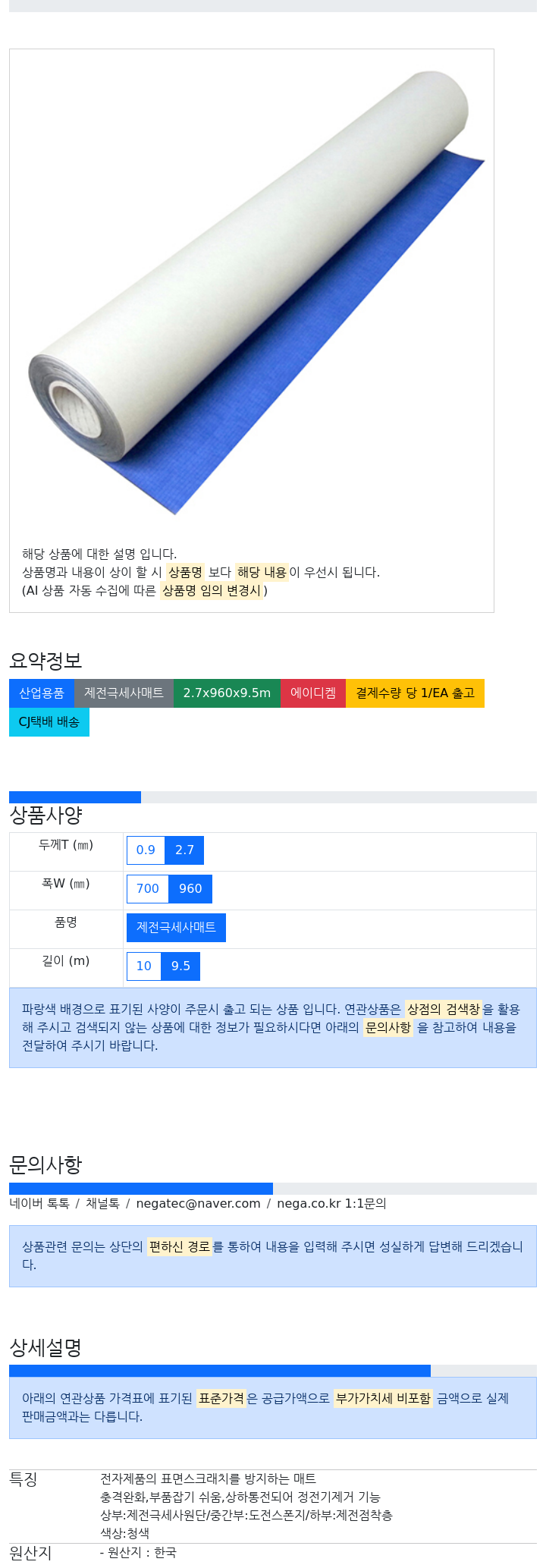Choose the 960 width option

click(190, 889)
